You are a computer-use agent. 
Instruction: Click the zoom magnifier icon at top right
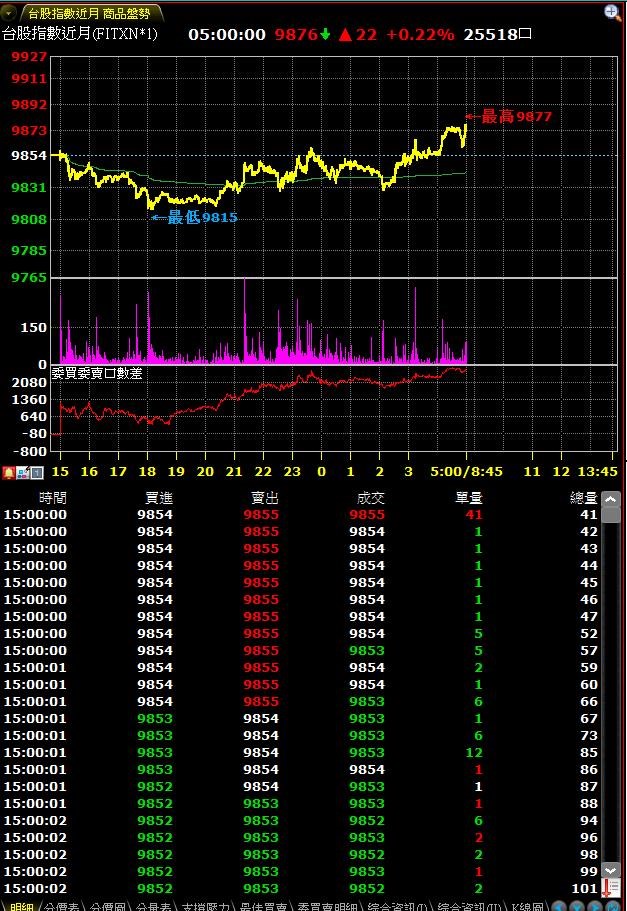pos(613,12)
